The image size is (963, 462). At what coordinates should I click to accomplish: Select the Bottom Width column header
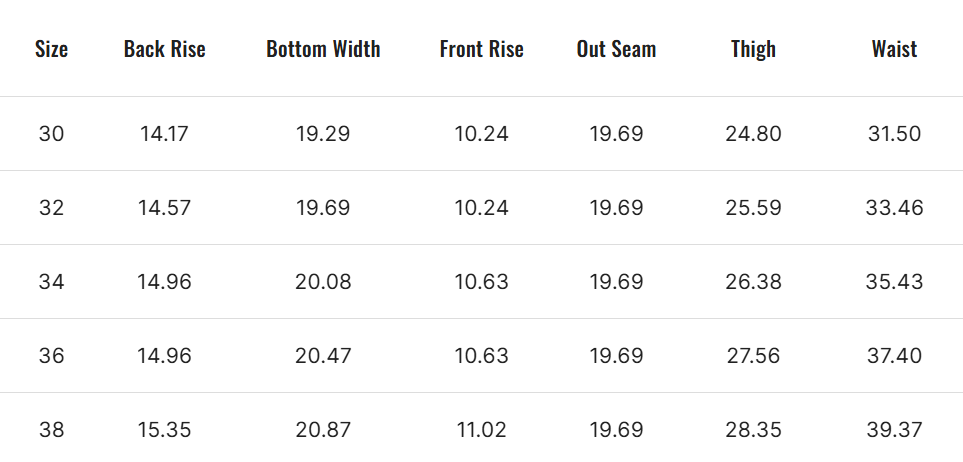[x=323, y=49]
